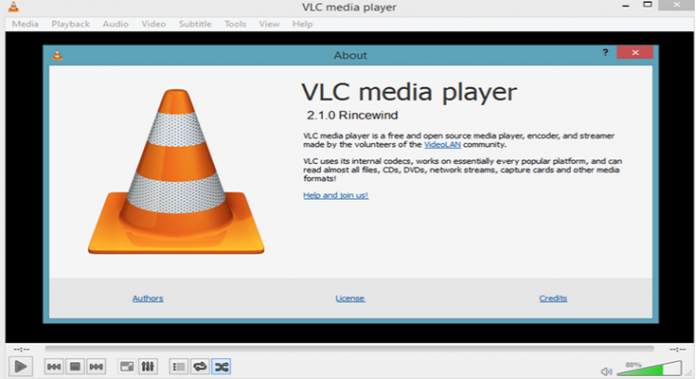Skip to previous media track
The width and height of the screenshot is (696, 379).
coord(54,367)
